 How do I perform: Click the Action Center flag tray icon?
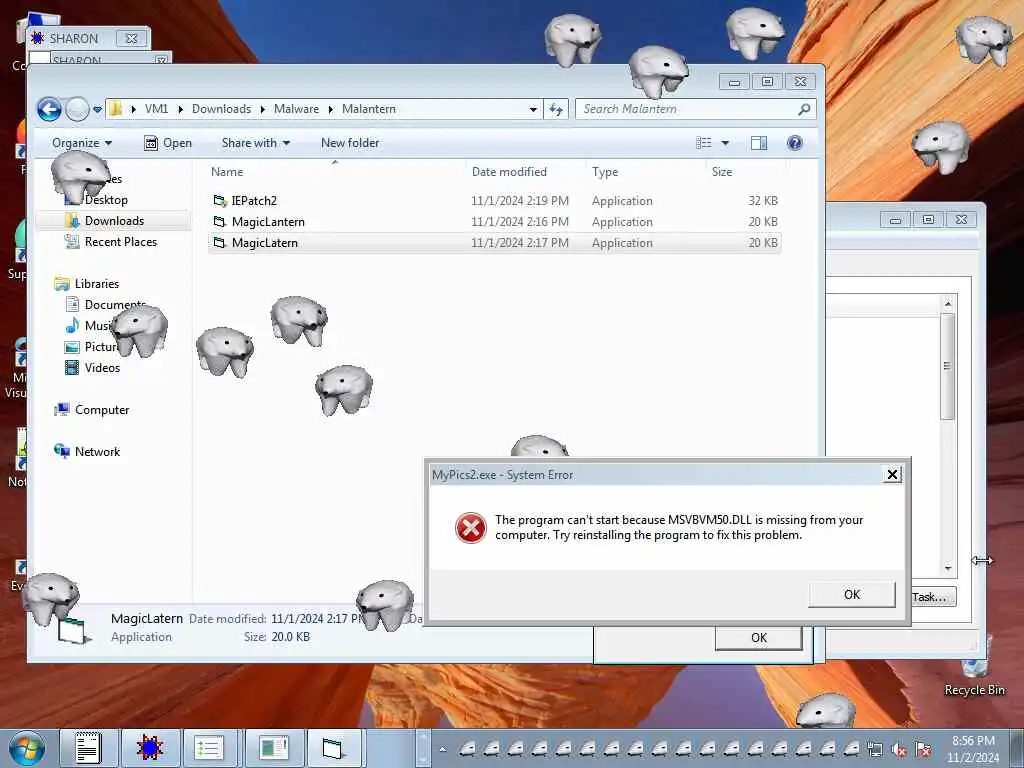point(923,749)
